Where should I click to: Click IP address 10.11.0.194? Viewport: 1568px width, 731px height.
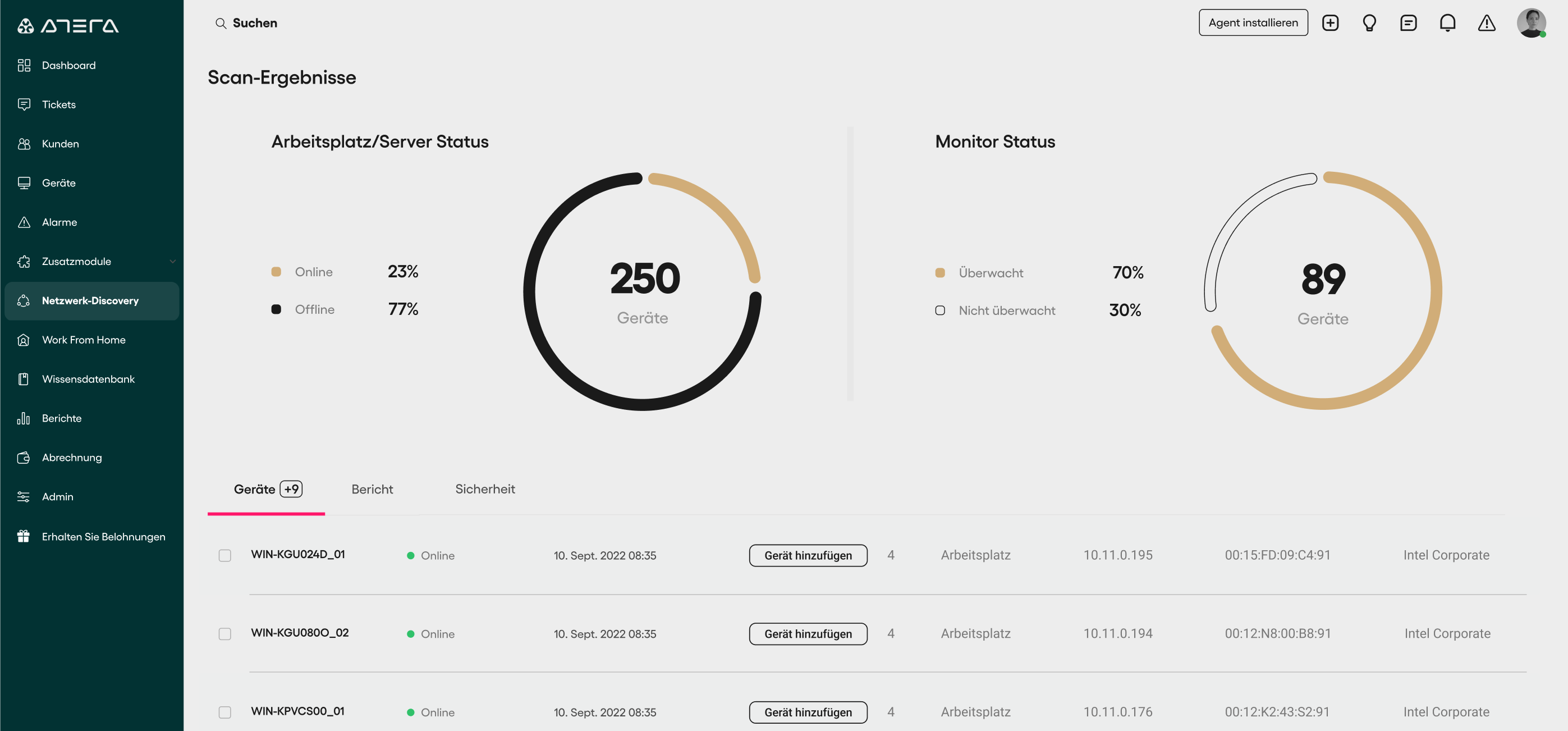pyautogui.click(x=1117, y=633)
